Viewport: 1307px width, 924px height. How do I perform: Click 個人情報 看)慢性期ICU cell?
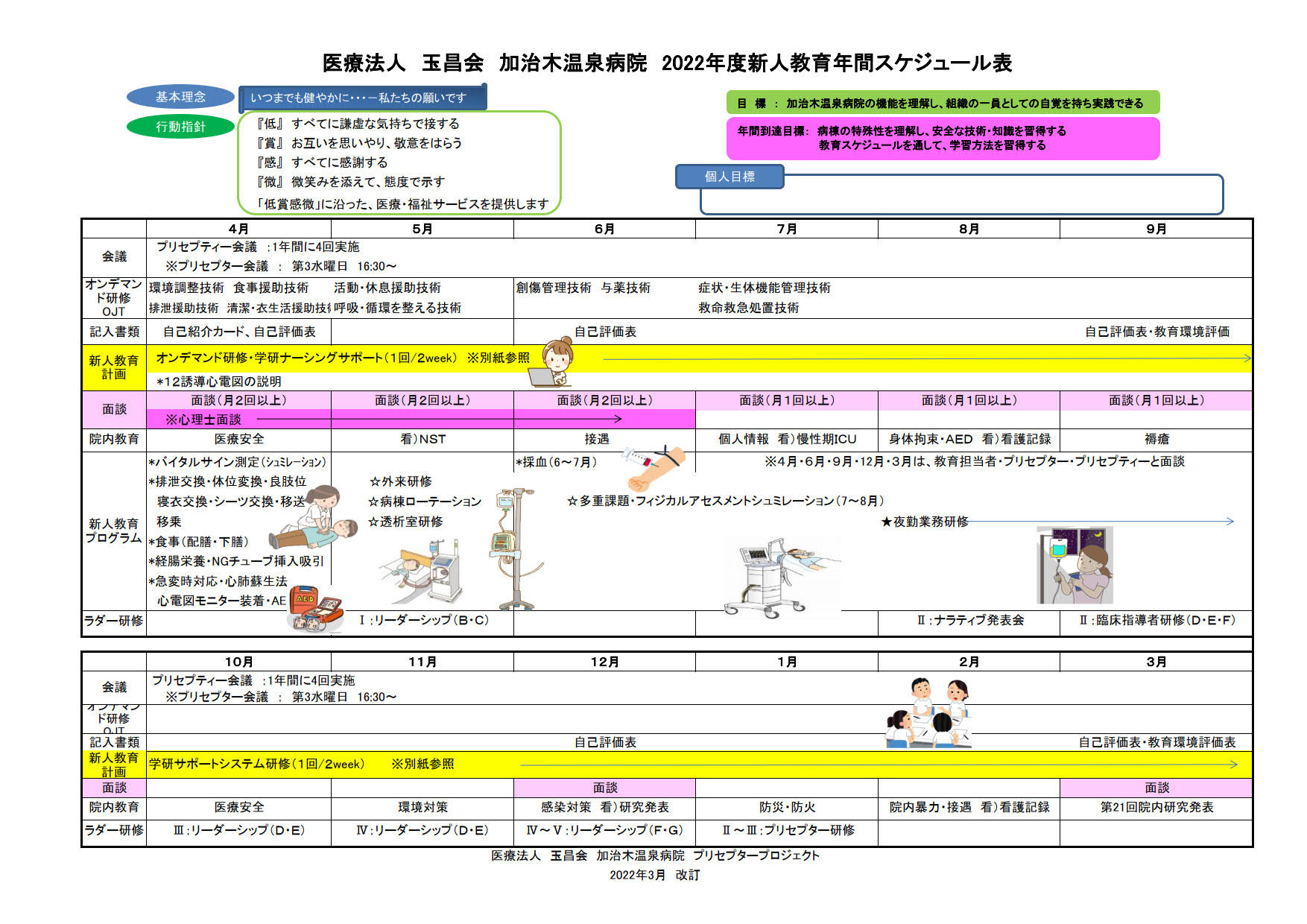point(787,440)
